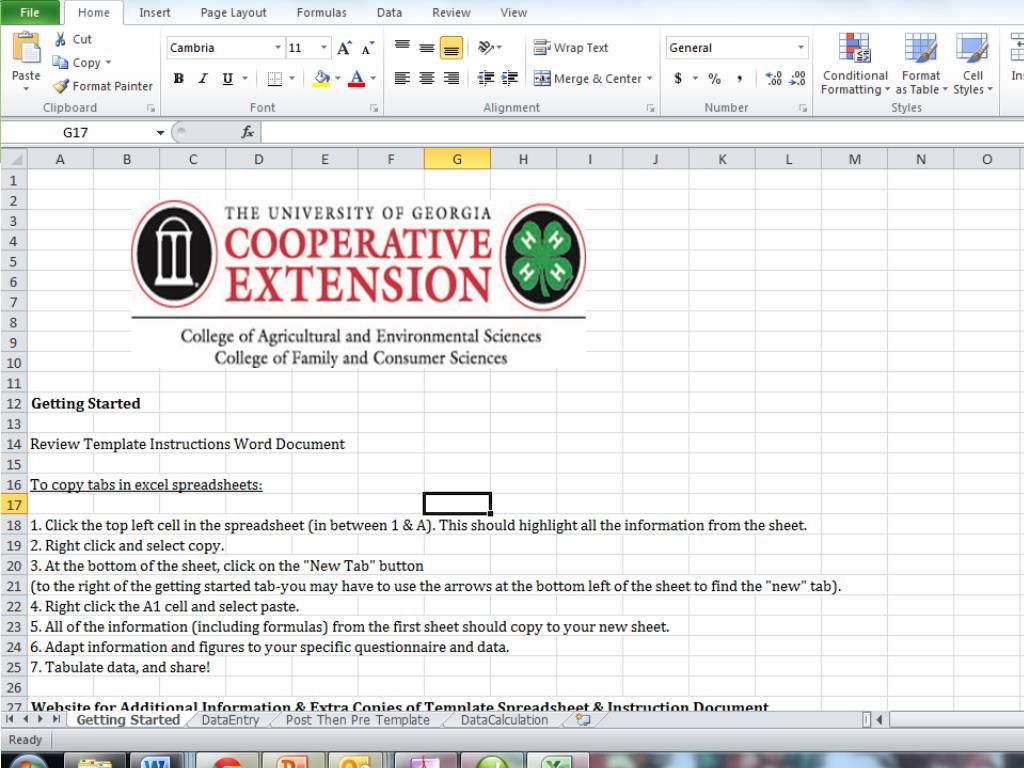This screenshot has width=1024, height=768.
Task: Expand the font size dropdown
Action: point(323,48)
